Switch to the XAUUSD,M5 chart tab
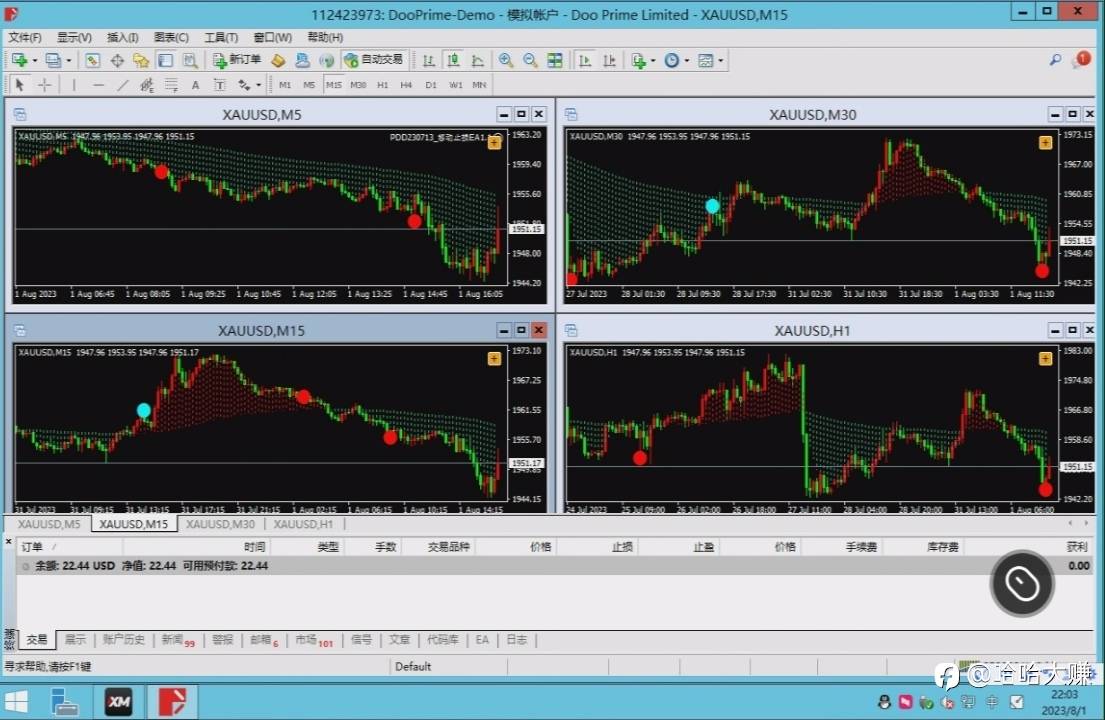Viewport: 1105px width, 720px height. pyautogui.click(x=49, y=524)
